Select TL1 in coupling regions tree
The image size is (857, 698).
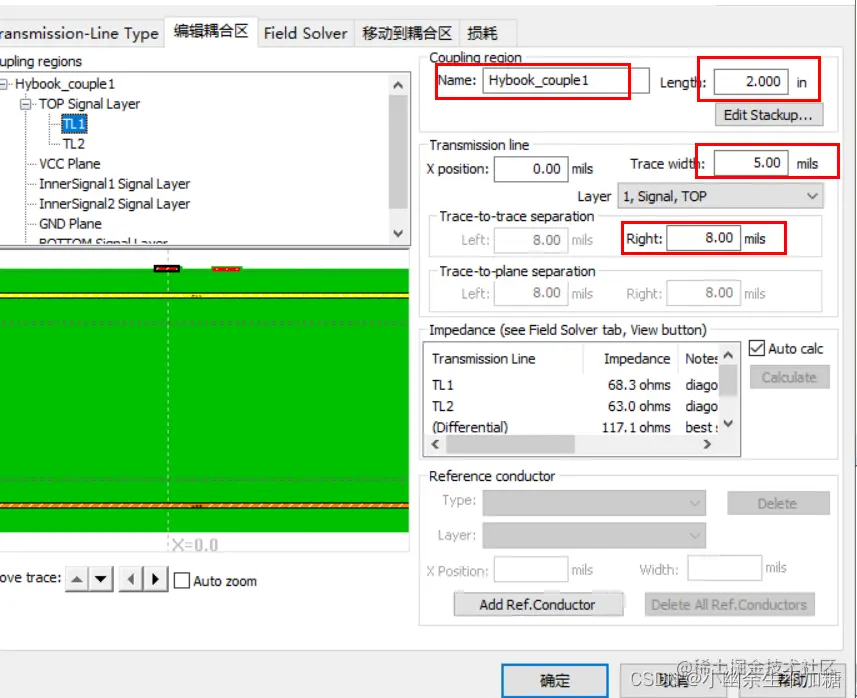click(74, 124)
